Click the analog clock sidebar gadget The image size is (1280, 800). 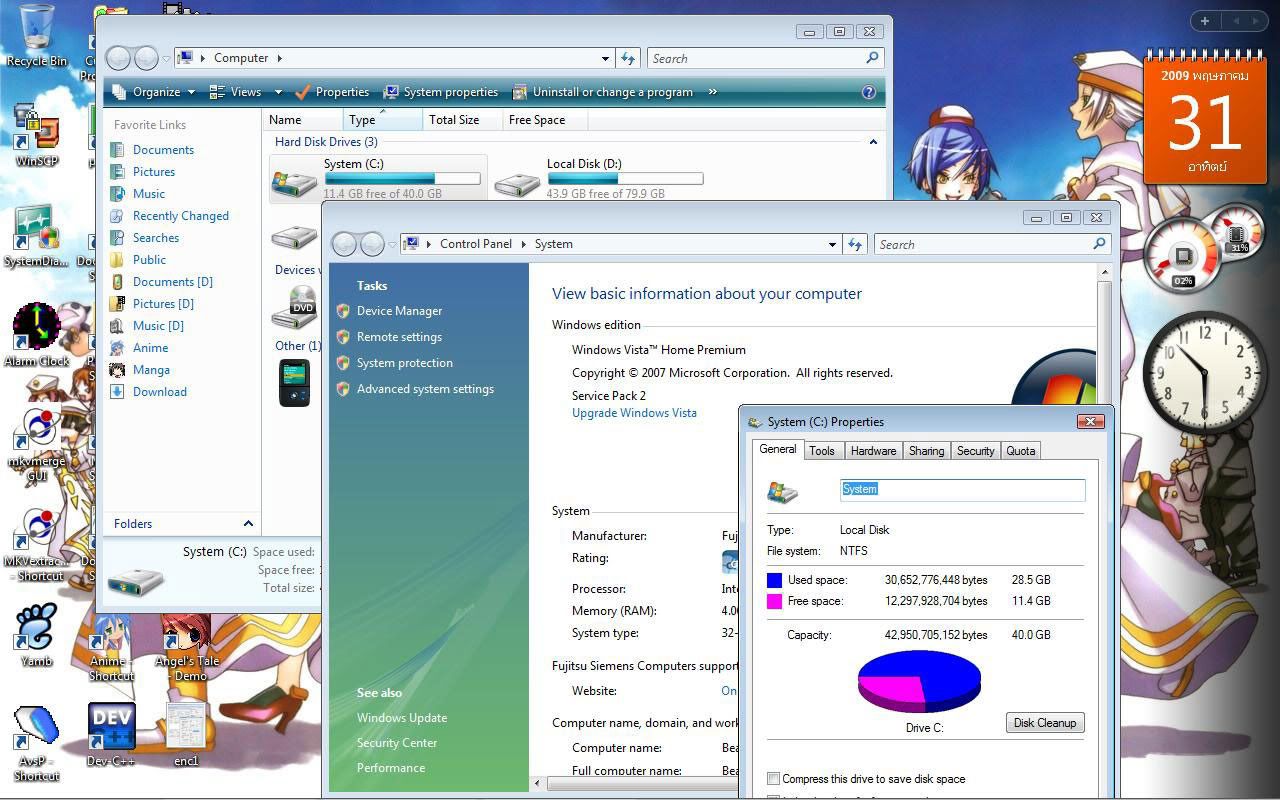click(1204, 371)
